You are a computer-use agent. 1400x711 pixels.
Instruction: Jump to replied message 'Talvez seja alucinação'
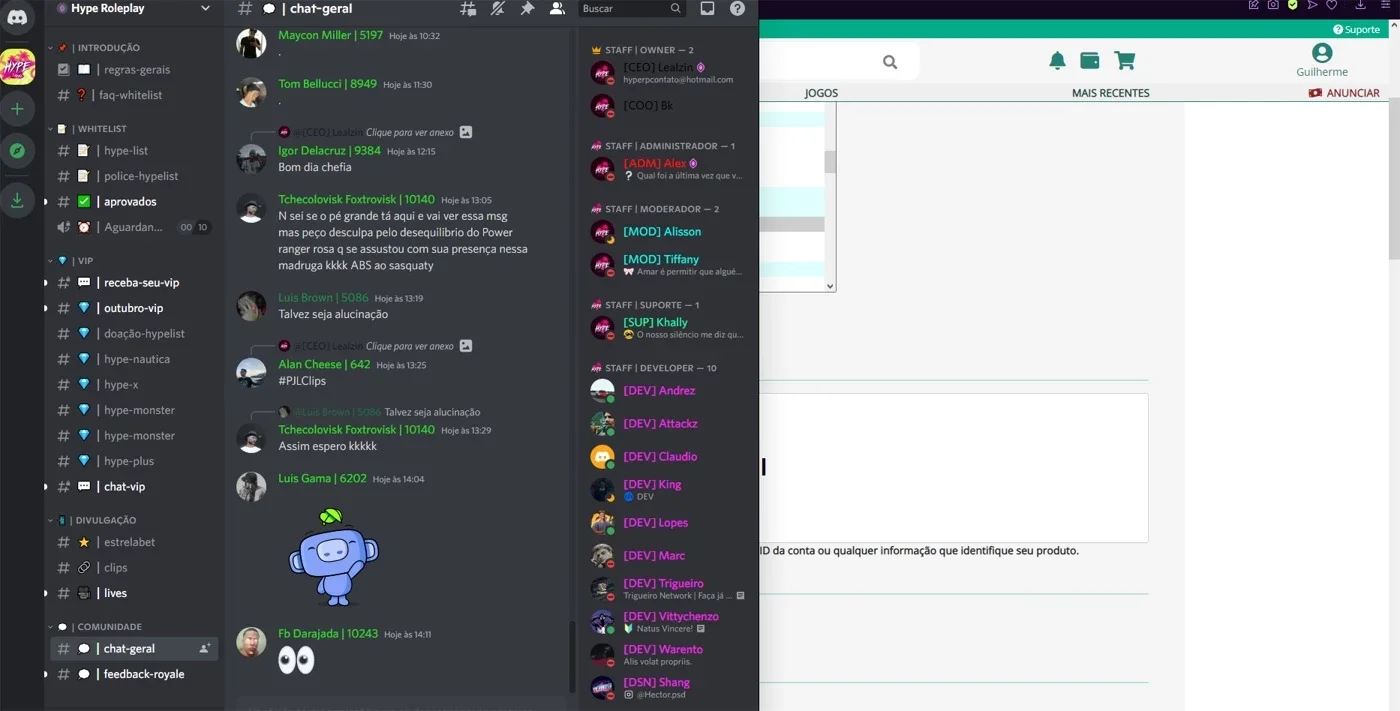point(432,412)
